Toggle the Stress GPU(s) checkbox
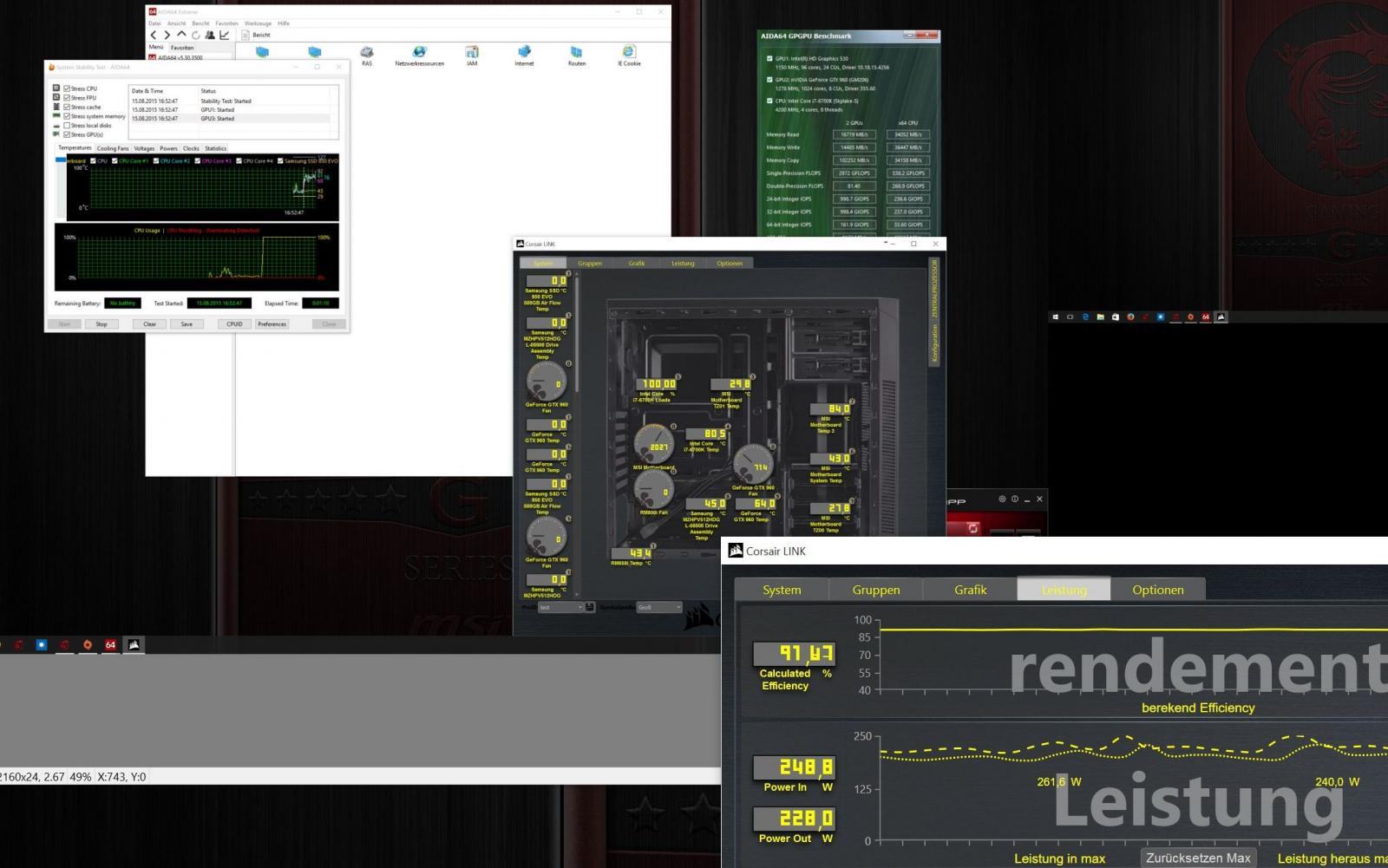1388x868 pixels. [x=67, y=134]
